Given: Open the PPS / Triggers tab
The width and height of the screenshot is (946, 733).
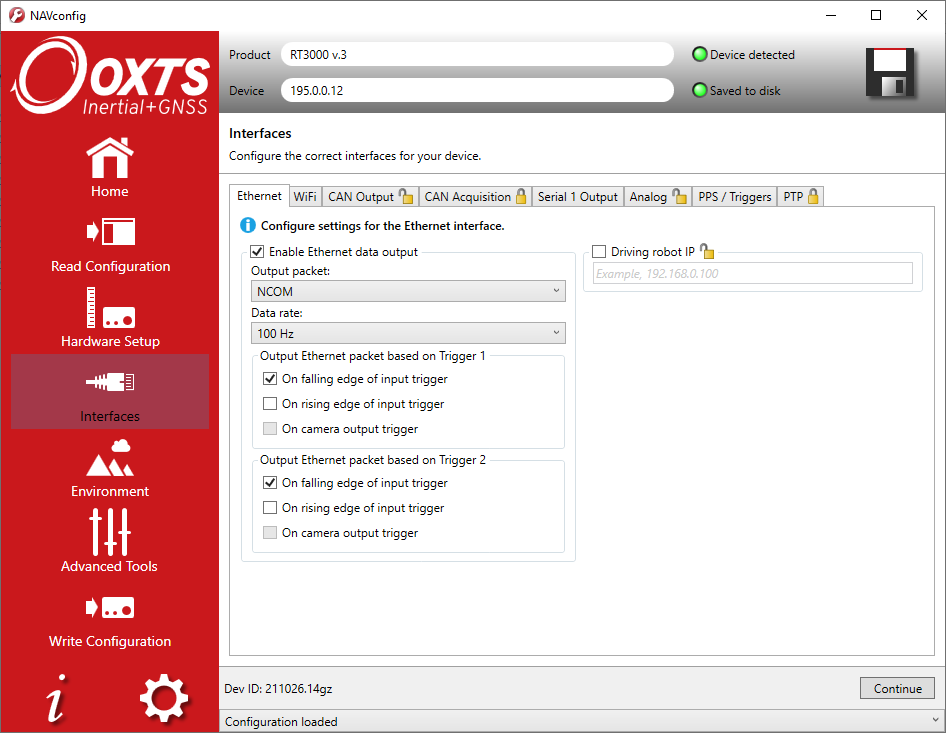Looking at the screenshot, I should tap(734, 196).
